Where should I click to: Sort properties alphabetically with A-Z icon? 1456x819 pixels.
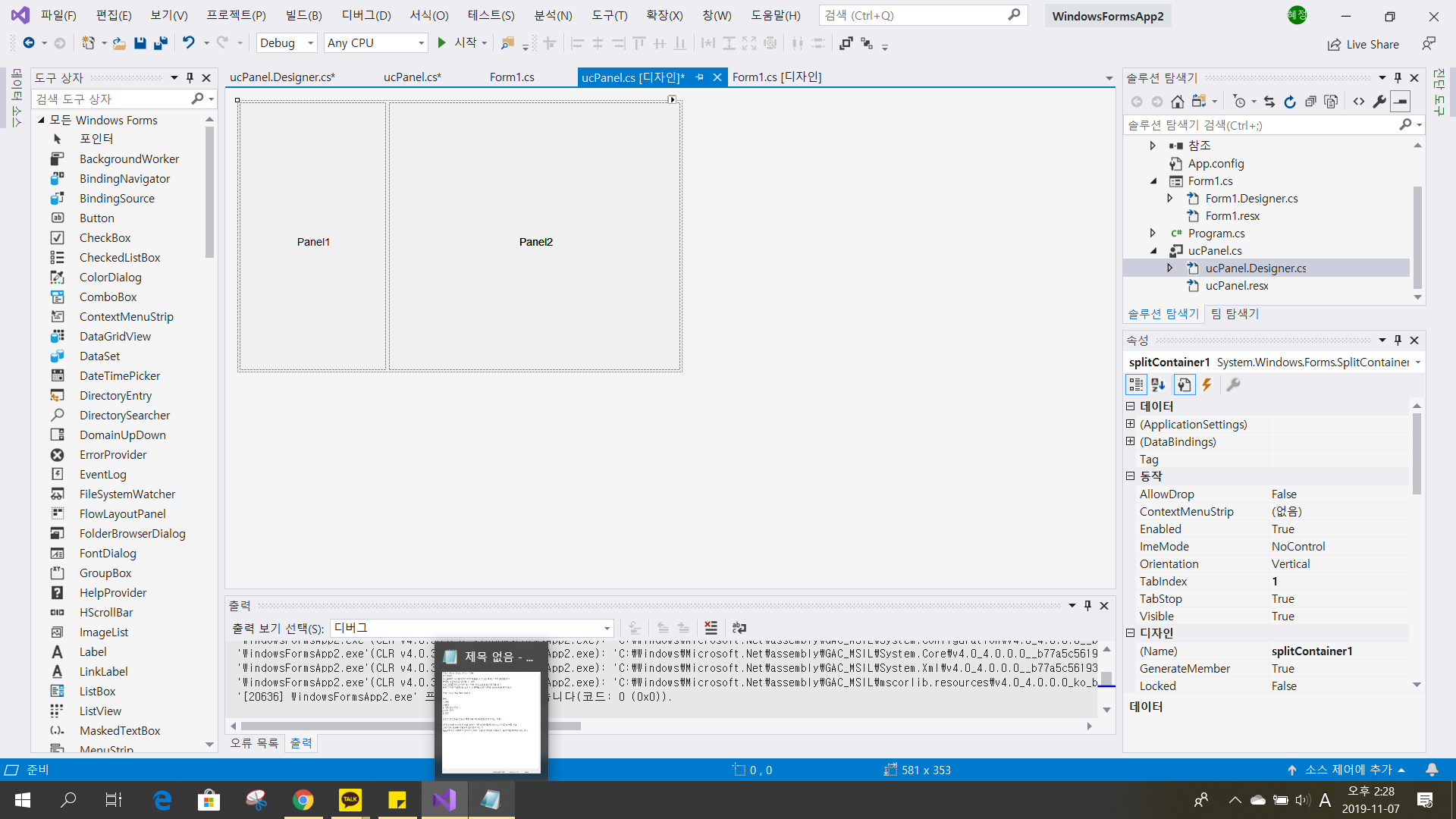coord(1158,385)
